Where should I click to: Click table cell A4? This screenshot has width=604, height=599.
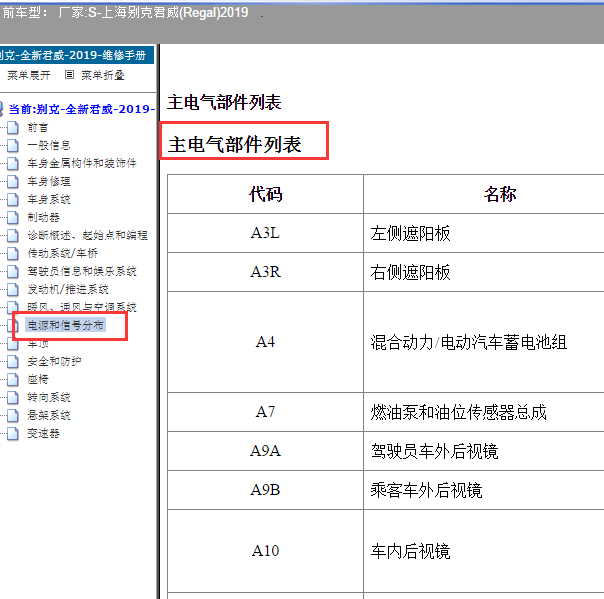point(265,342)
